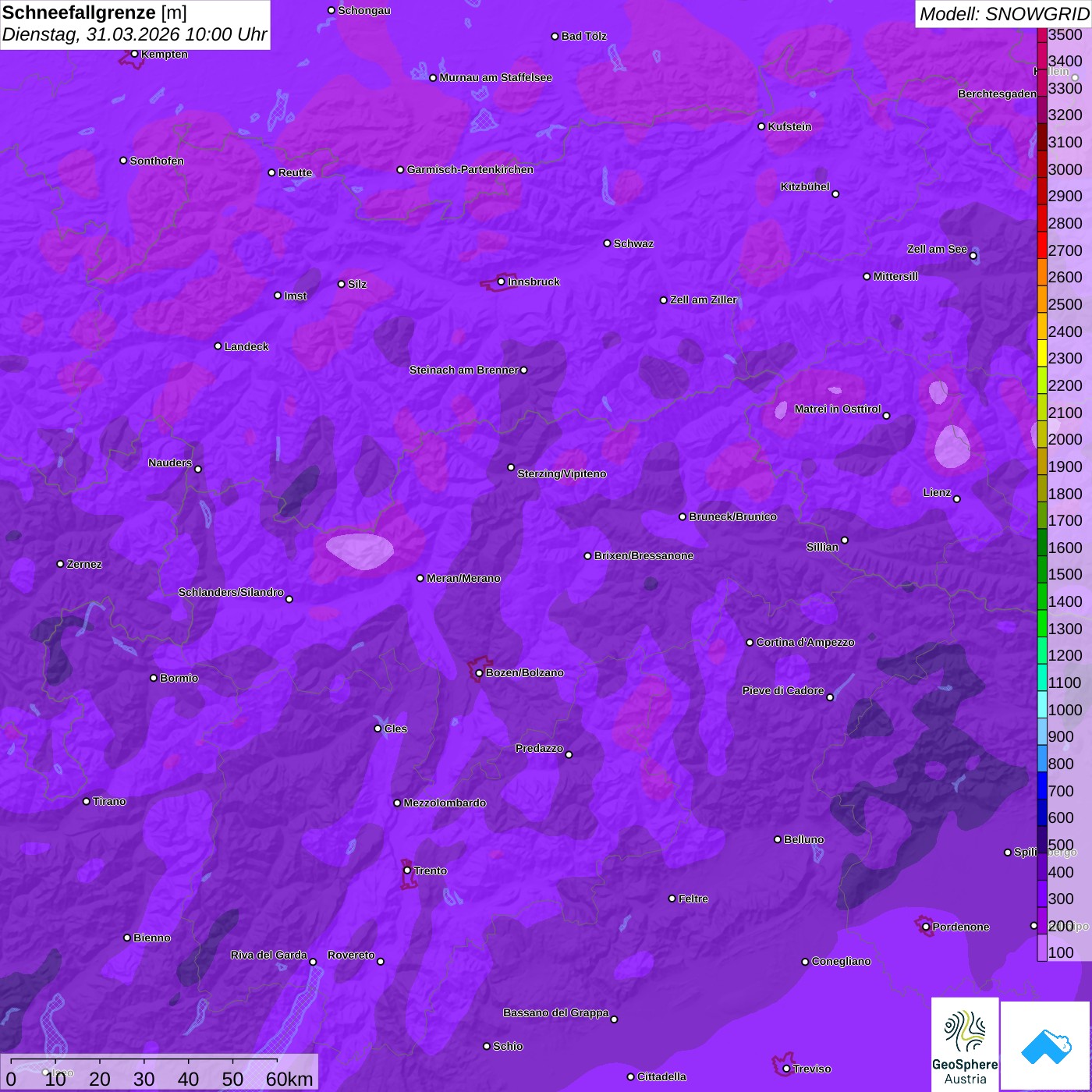This screenshot has height=1092, width=1092.
Task: Select the Pordenone city marker
Action: (926, 927)
